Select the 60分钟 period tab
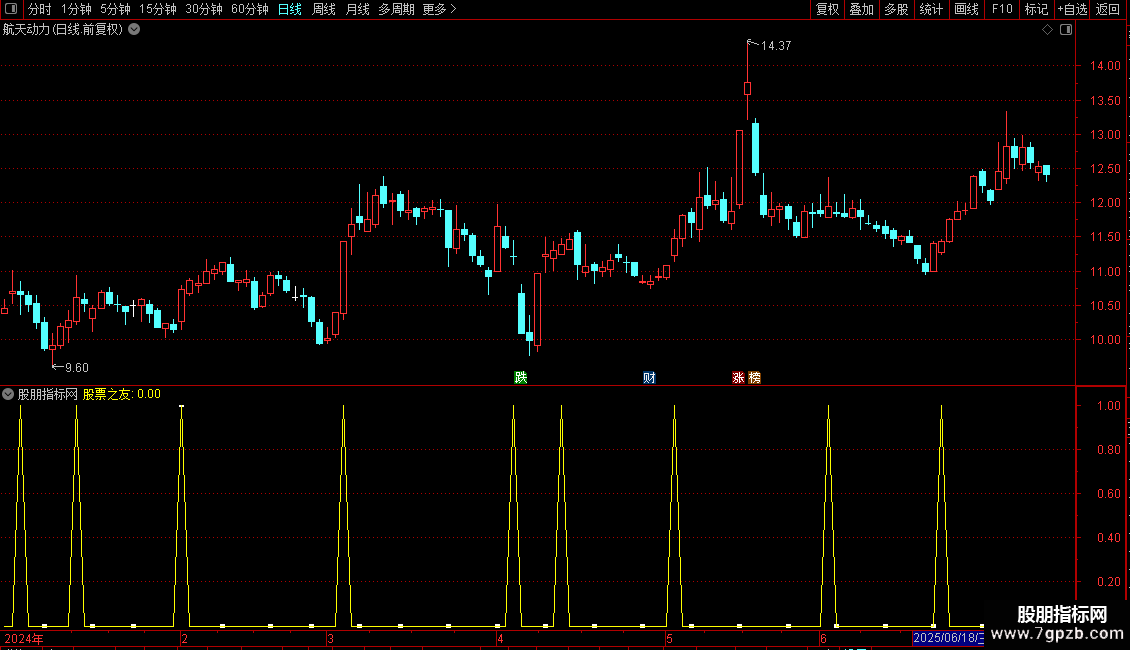This screenshot has height=650, width=1130. tap(250, 9)
